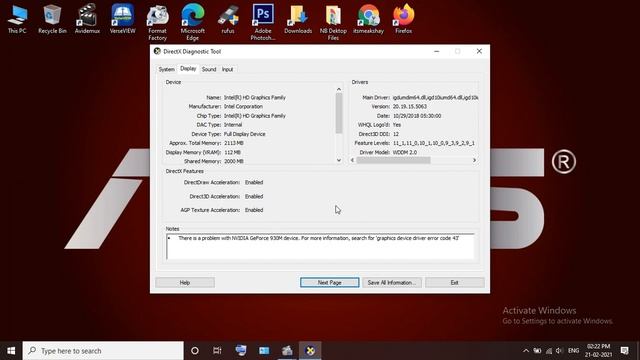Select the Firefox desktop shortcut
640x360 pixels.
pyautogui.click(x=403, y=19)
